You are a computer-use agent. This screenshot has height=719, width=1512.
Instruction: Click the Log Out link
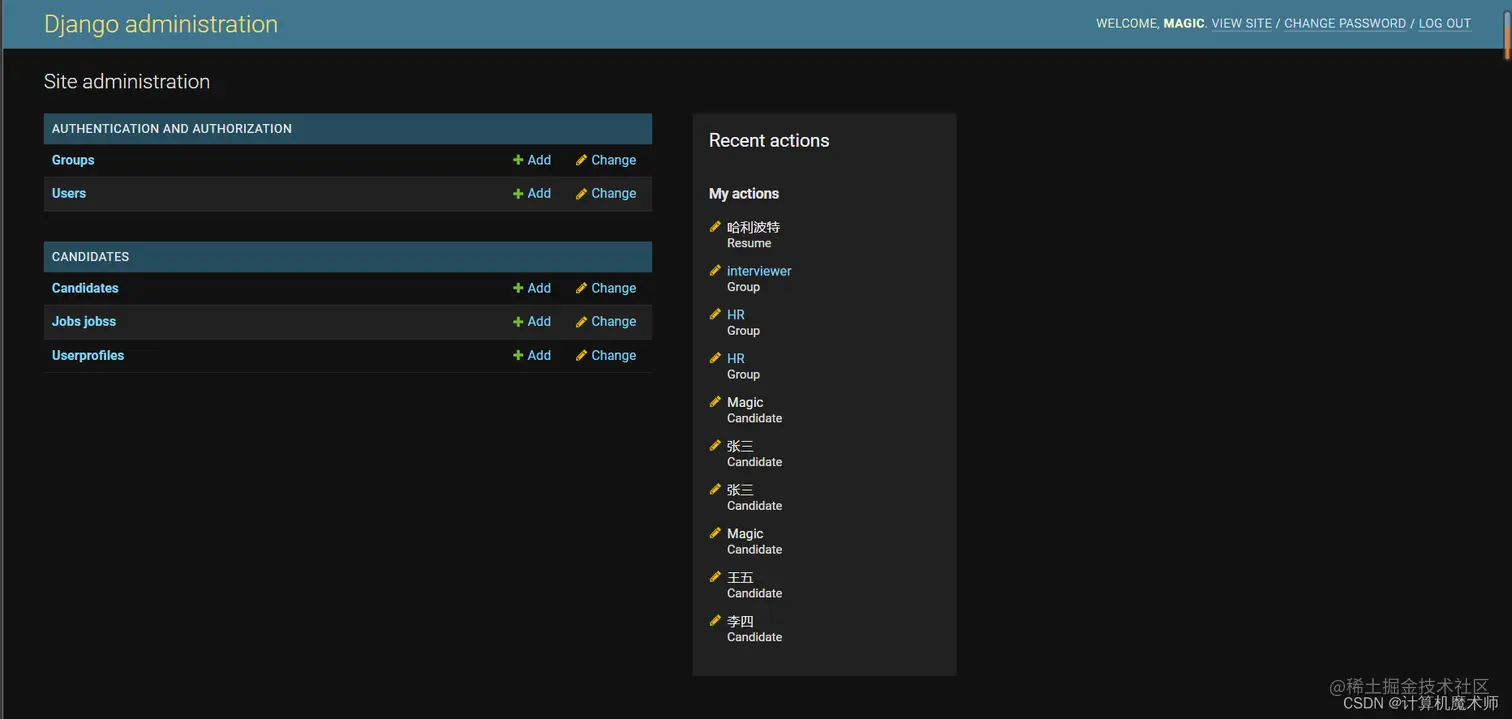1445,23
